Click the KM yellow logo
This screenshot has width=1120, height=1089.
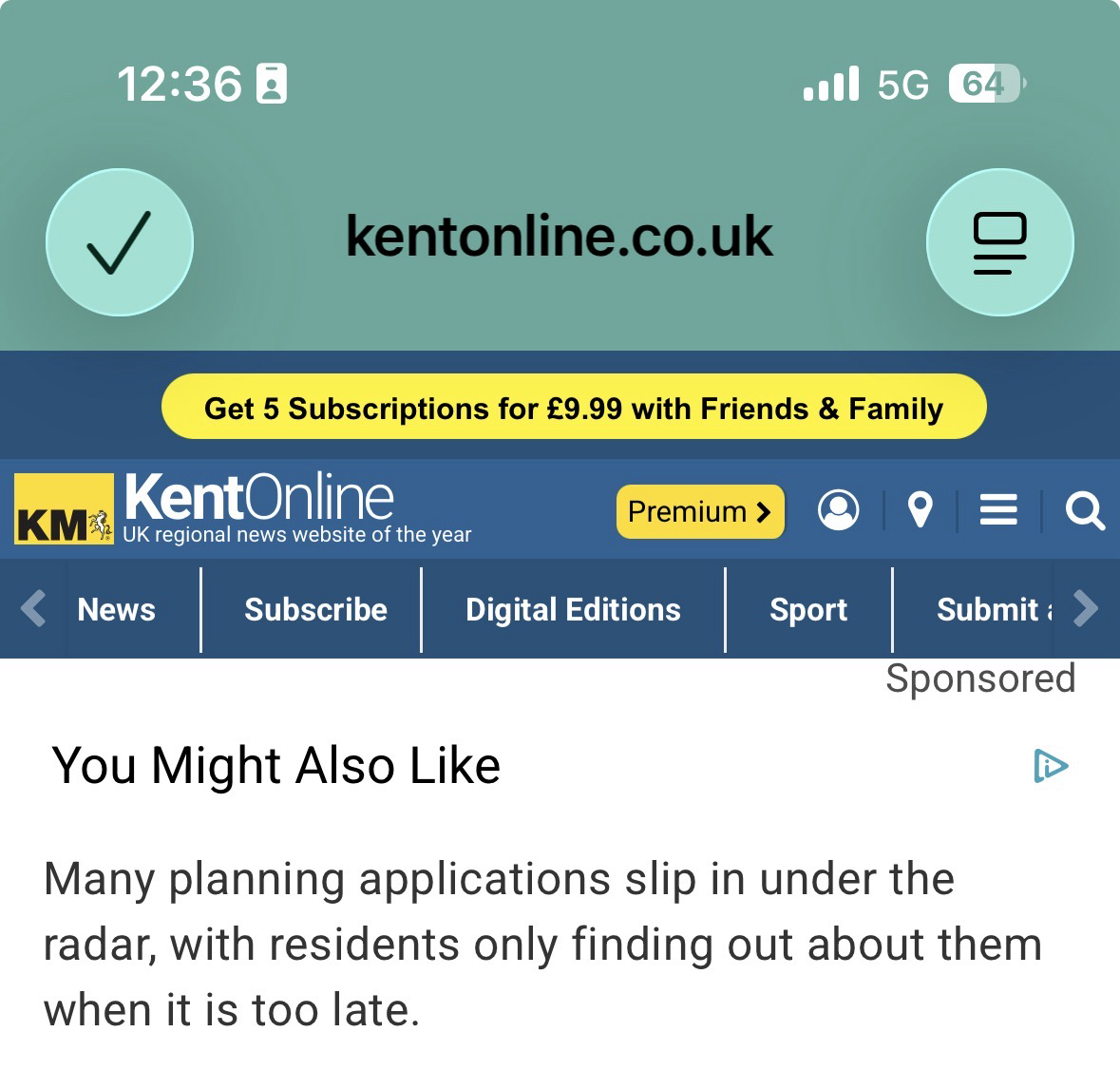pos(64,510)
